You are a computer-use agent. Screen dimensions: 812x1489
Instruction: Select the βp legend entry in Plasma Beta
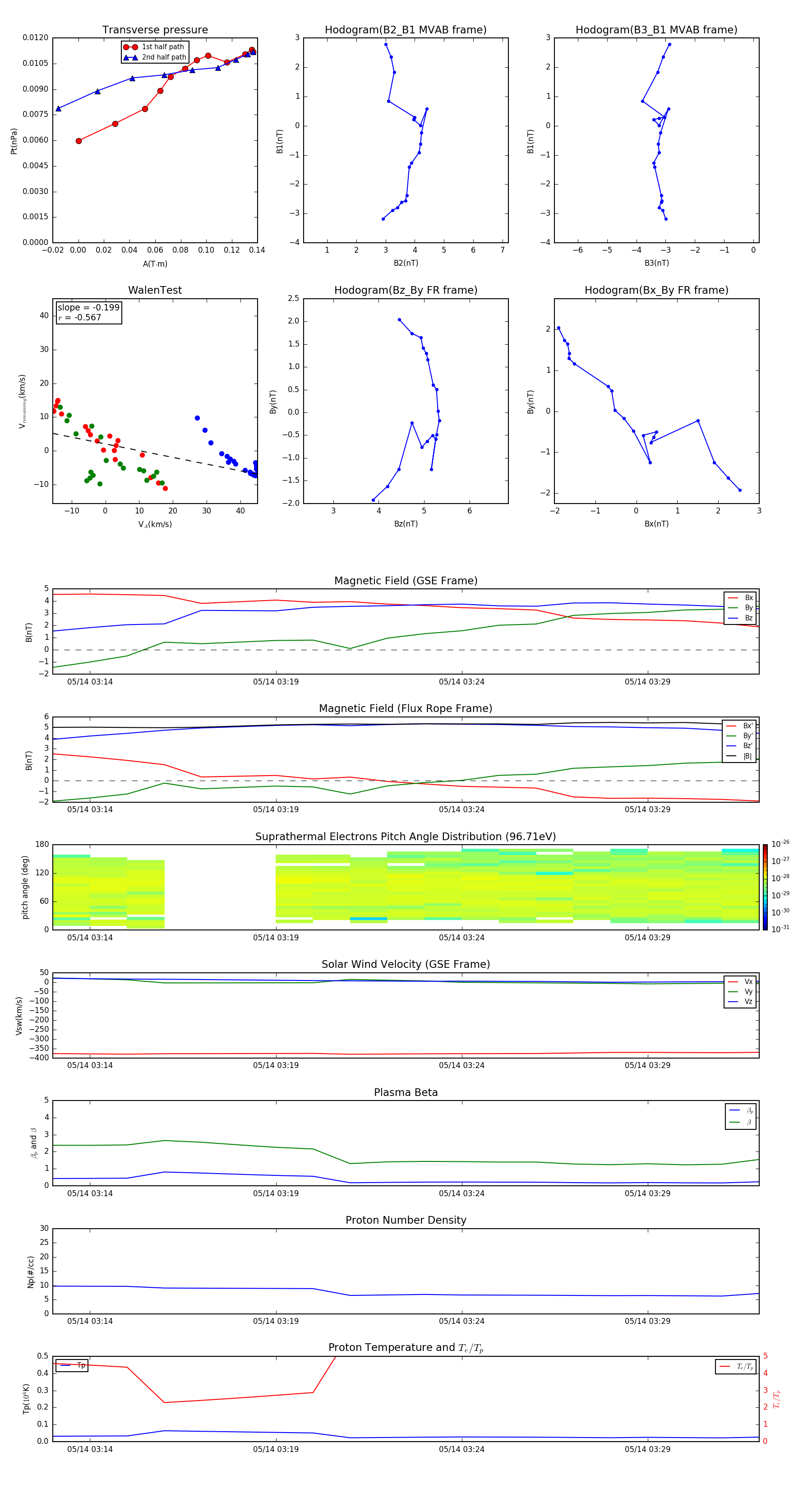[x=741, y=1110]
